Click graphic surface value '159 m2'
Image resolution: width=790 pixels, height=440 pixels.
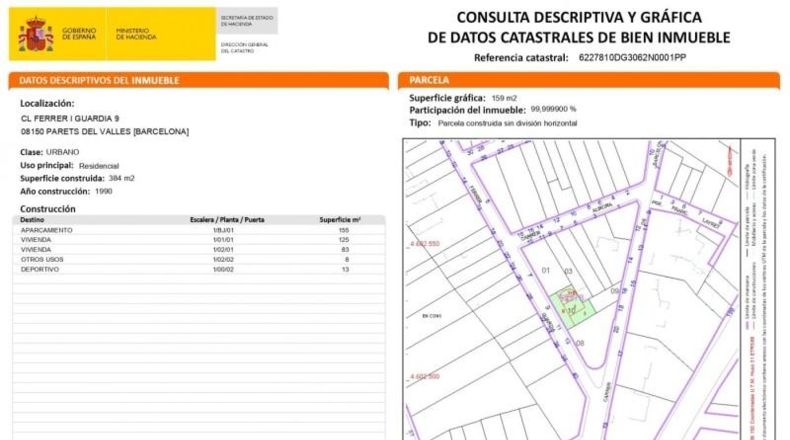click(504, 98)
